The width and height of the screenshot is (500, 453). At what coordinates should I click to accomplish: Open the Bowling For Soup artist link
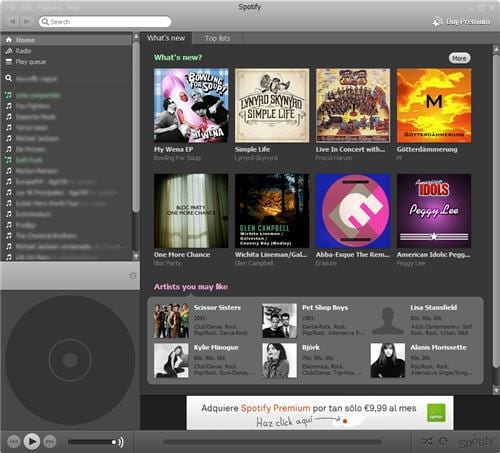(x=177, y=158)
